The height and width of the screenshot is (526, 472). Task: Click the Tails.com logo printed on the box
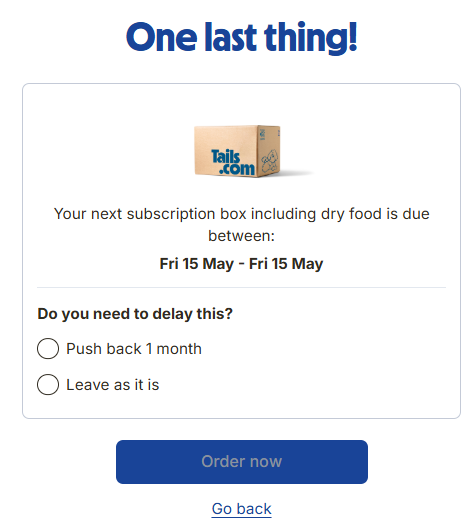[232, 162]
